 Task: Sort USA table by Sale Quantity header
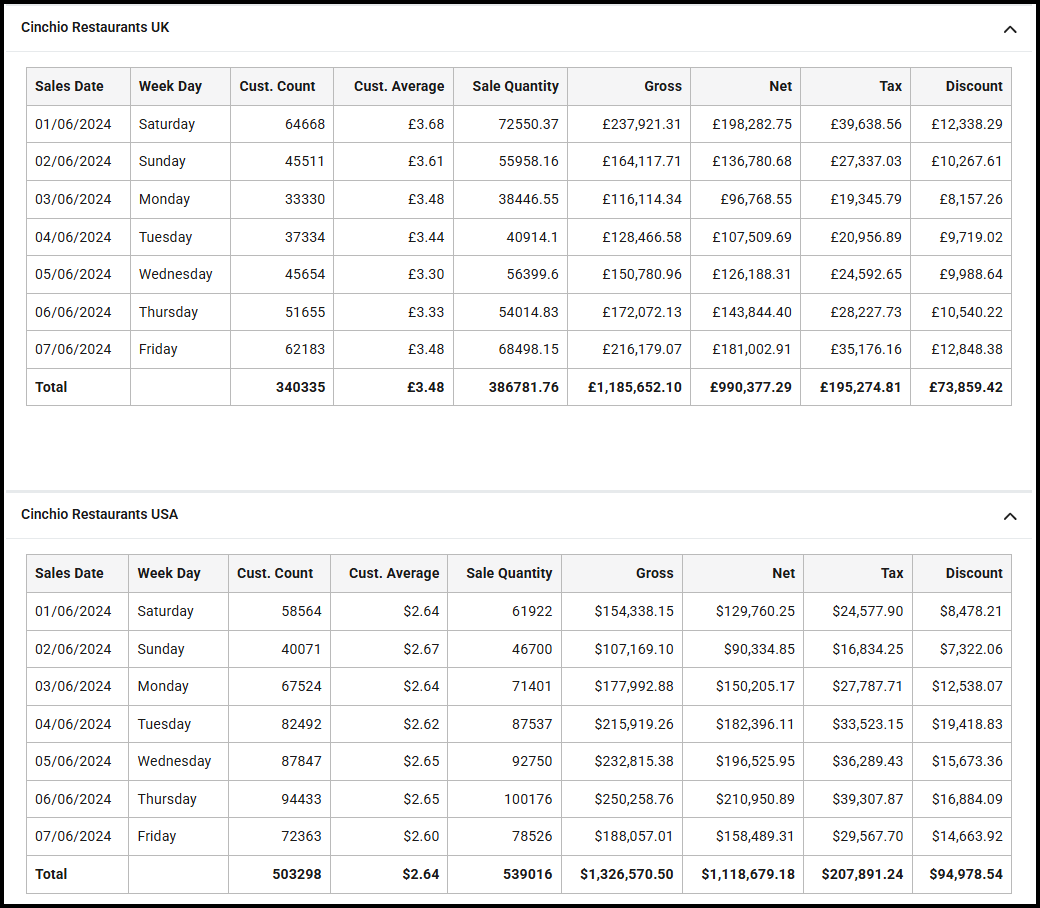click(x=509, y=574)
